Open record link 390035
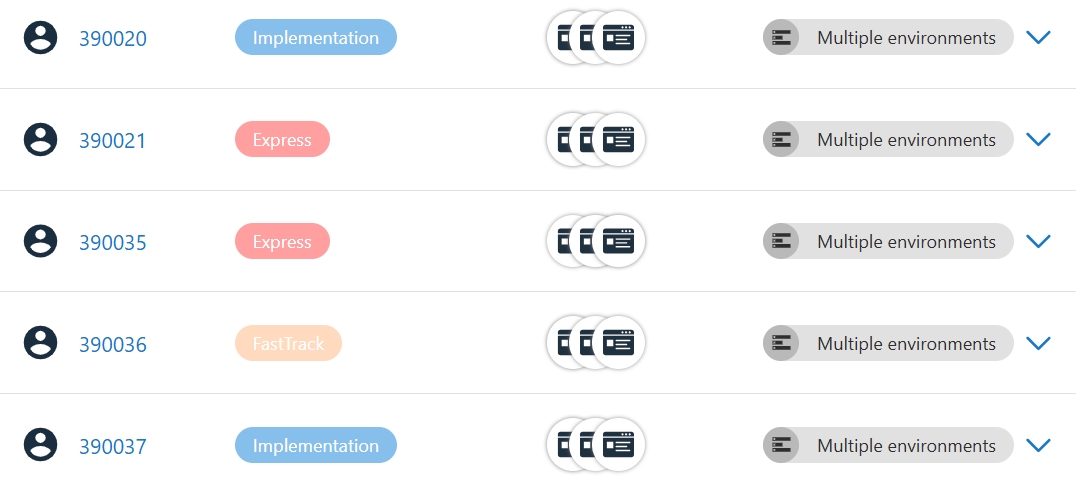Screen dimensions: 1076x483 [113, 243]
